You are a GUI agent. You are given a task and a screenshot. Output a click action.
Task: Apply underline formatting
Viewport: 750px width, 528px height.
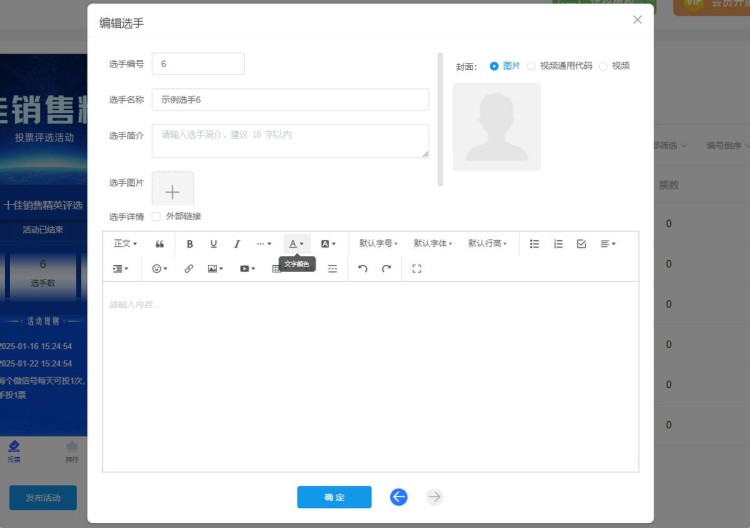[x=213, y=244]
